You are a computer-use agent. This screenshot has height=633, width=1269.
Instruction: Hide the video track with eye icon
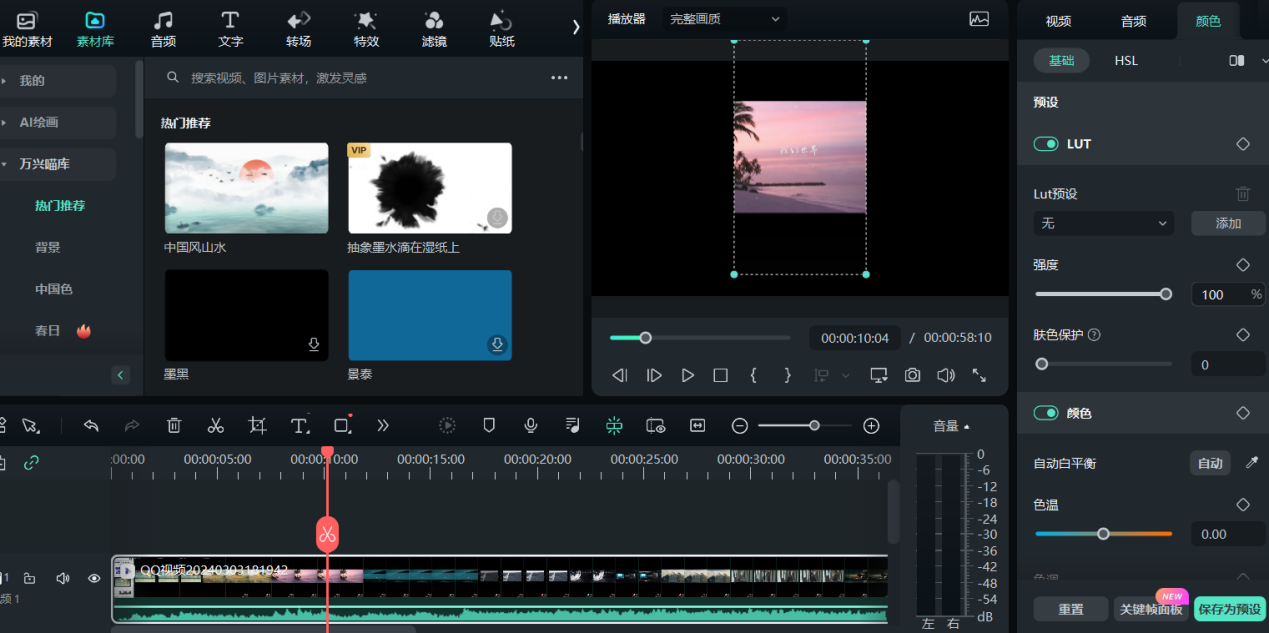coord(94,578)
